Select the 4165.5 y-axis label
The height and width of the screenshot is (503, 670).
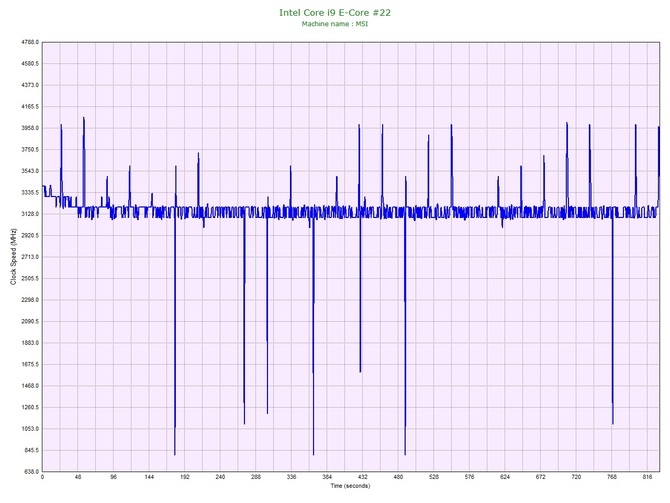click(x=30, y=107)
